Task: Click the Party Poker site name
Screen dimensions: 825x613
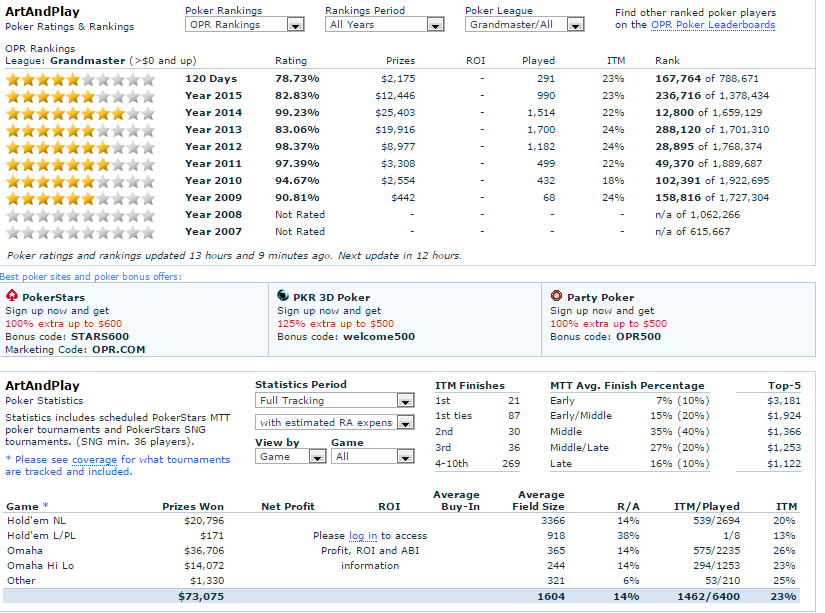Action: 600,297
